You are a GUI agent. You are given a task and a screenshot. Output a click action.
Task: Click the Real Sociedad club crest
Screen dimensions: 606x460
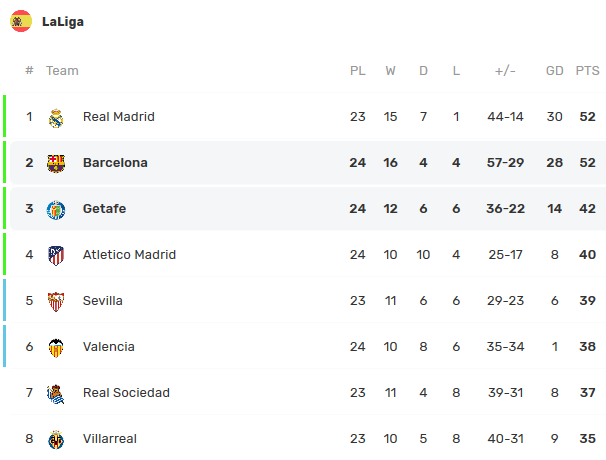pos(56,393)
